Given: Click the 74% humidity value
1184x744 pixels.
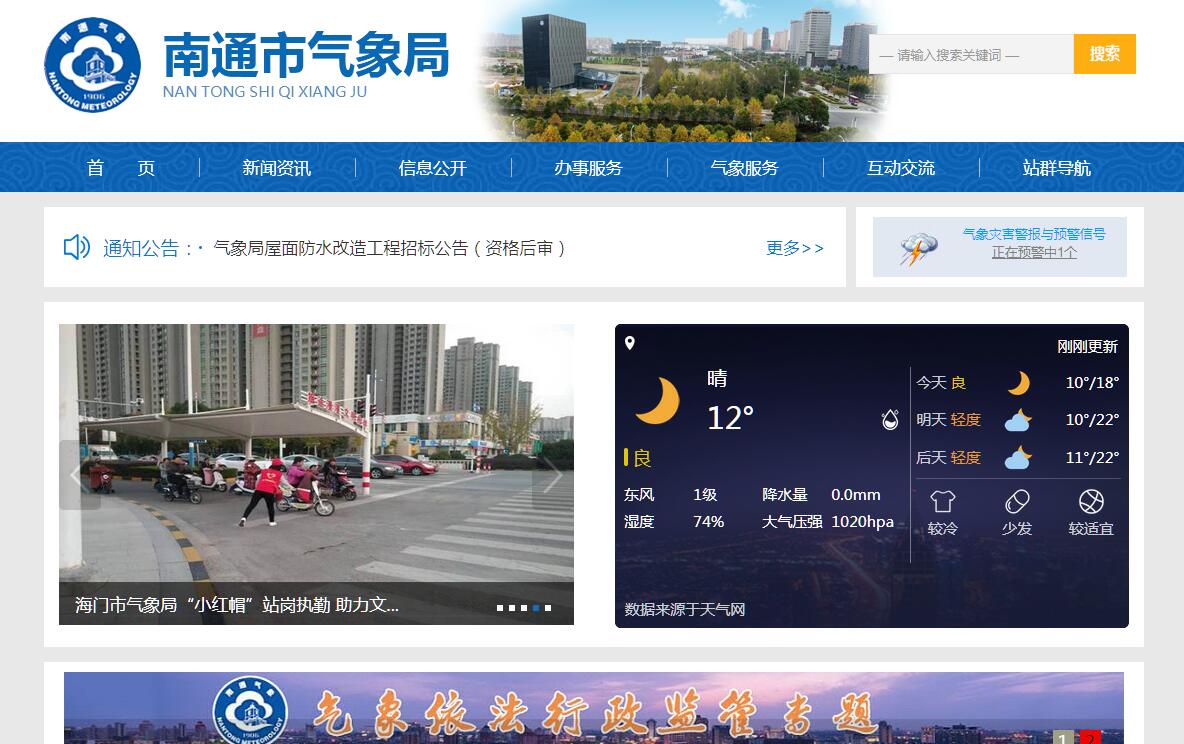Looking at the screenshot, I should [x=708, y=522].
